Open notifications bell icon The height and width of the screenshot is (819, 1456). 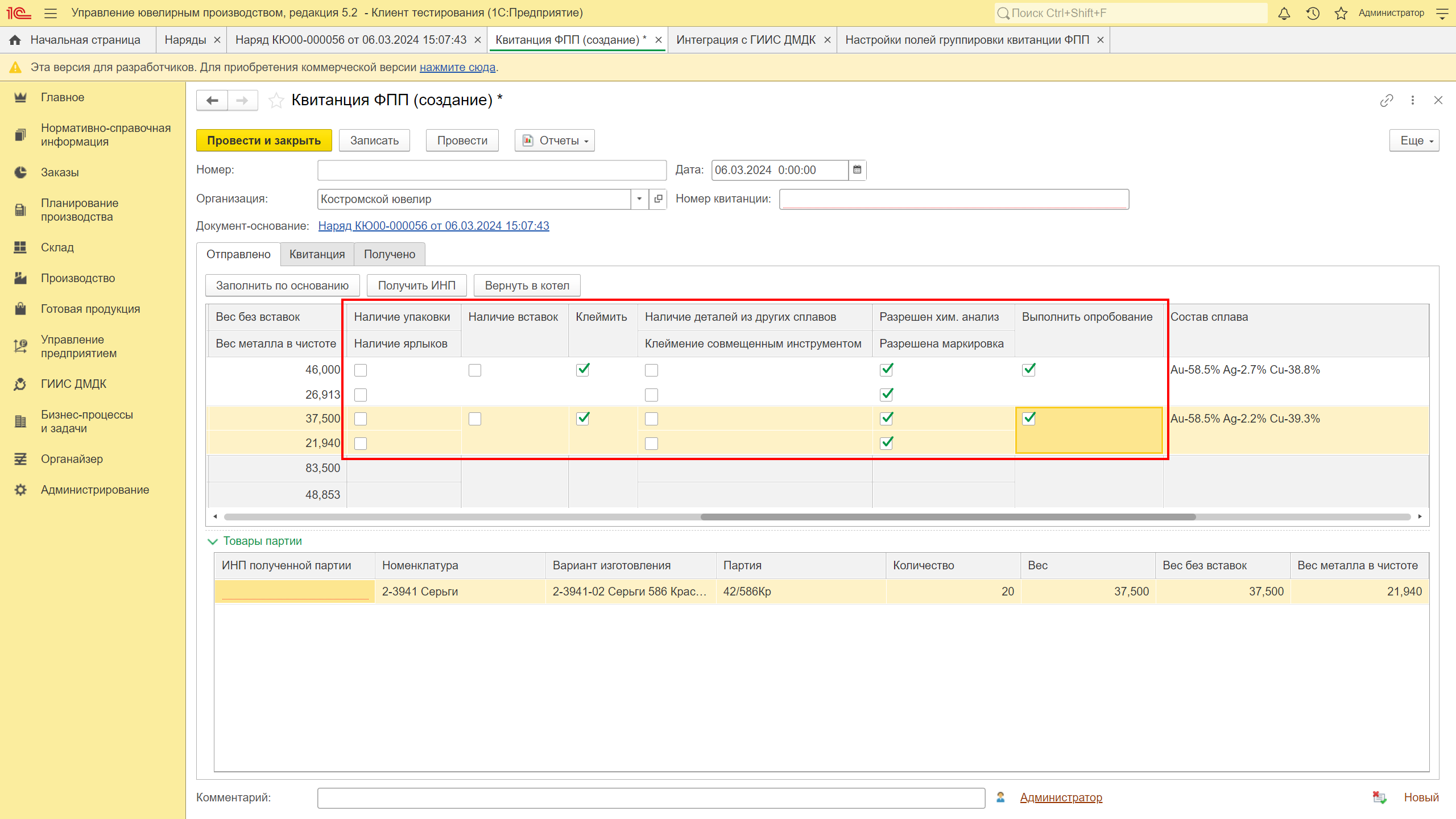(x=1284, y=13)
